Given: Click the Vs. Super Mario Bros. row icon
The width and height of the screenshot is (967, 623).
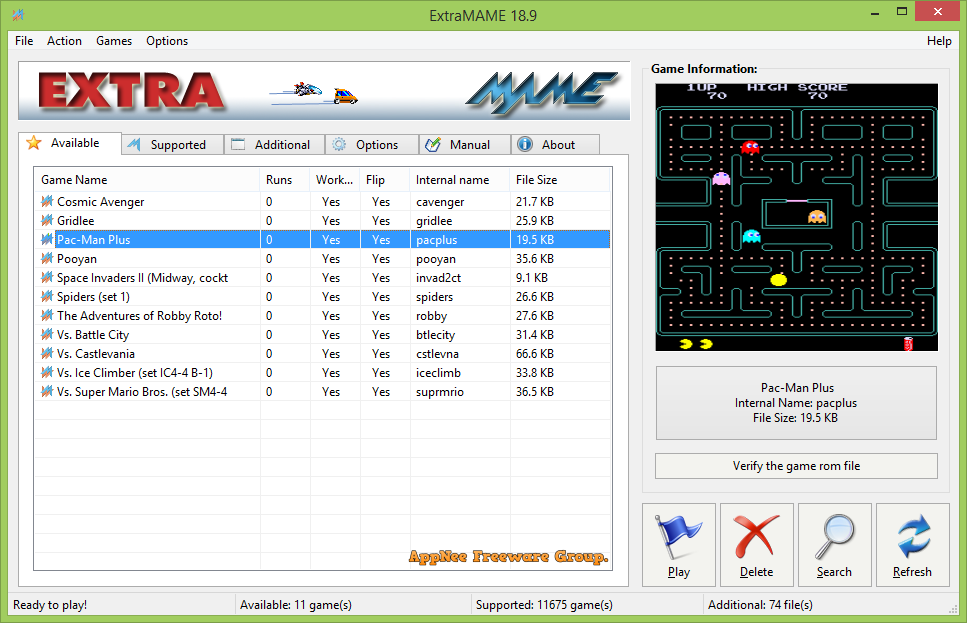Looking at the screenshot, I should coord(47,392).
